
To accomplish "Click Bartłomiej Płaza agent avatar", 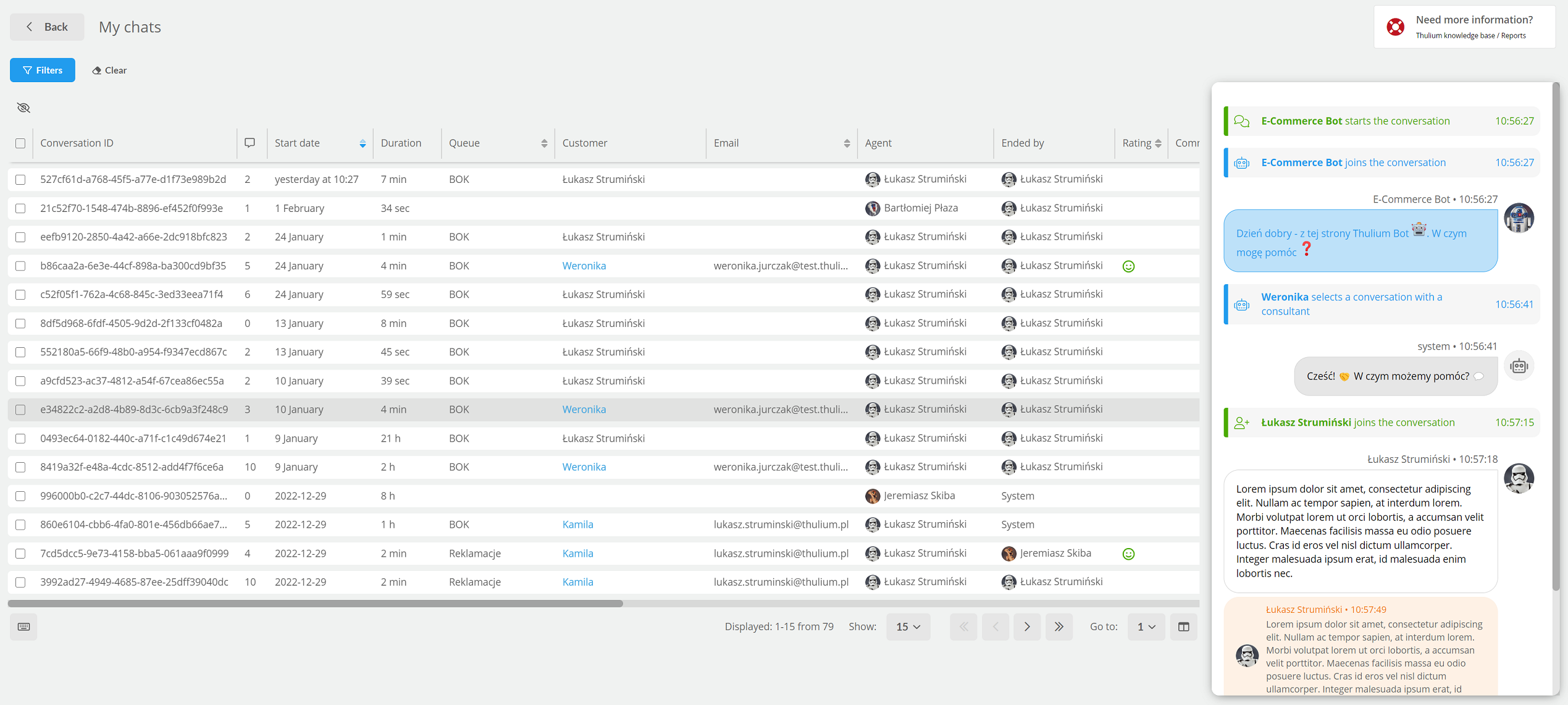I will click(872, 208).
